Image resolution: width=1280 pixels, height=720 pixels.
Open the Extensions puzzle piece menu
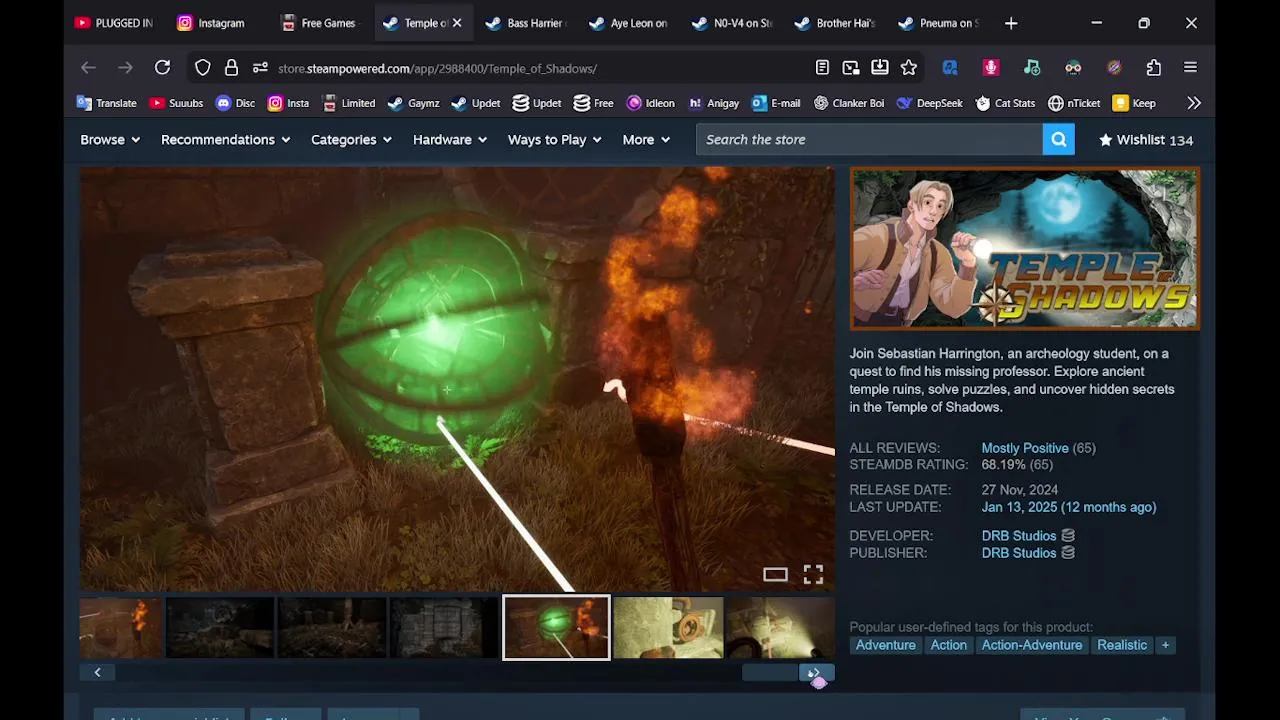pyautogui.click(x=1154, y=67)
